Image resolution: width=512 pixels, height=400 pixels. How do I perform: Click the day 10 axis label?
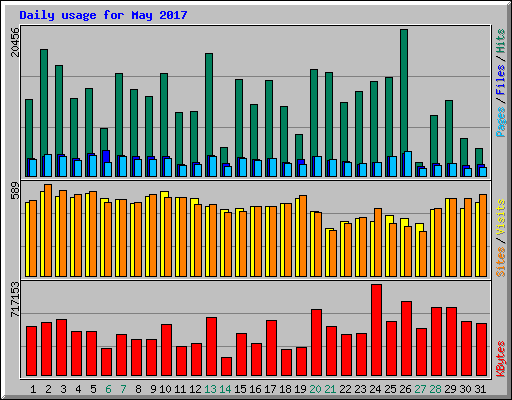pos(165,389)
